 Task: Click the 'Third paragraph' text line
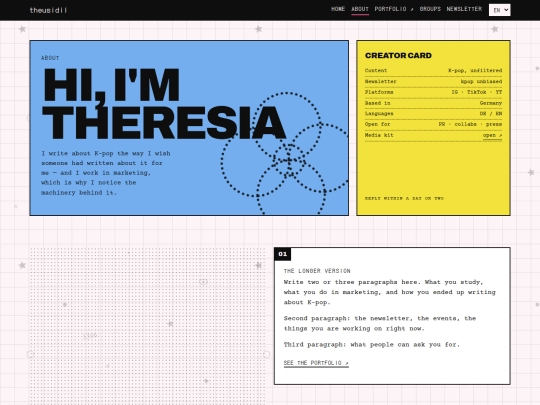coord(372,345)
